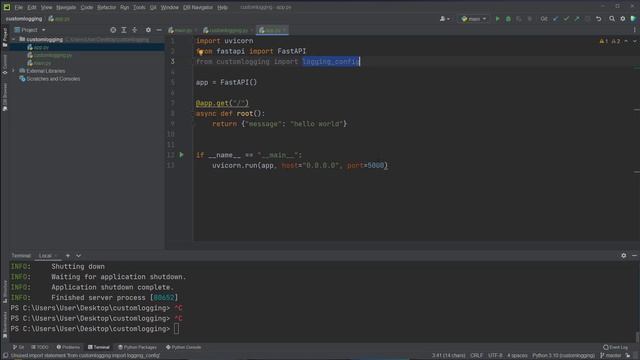Screen dimensions: 640x360
Task: Click the terminal prompt input cursor
Action: pyautogui.click(x=176, y=329)
